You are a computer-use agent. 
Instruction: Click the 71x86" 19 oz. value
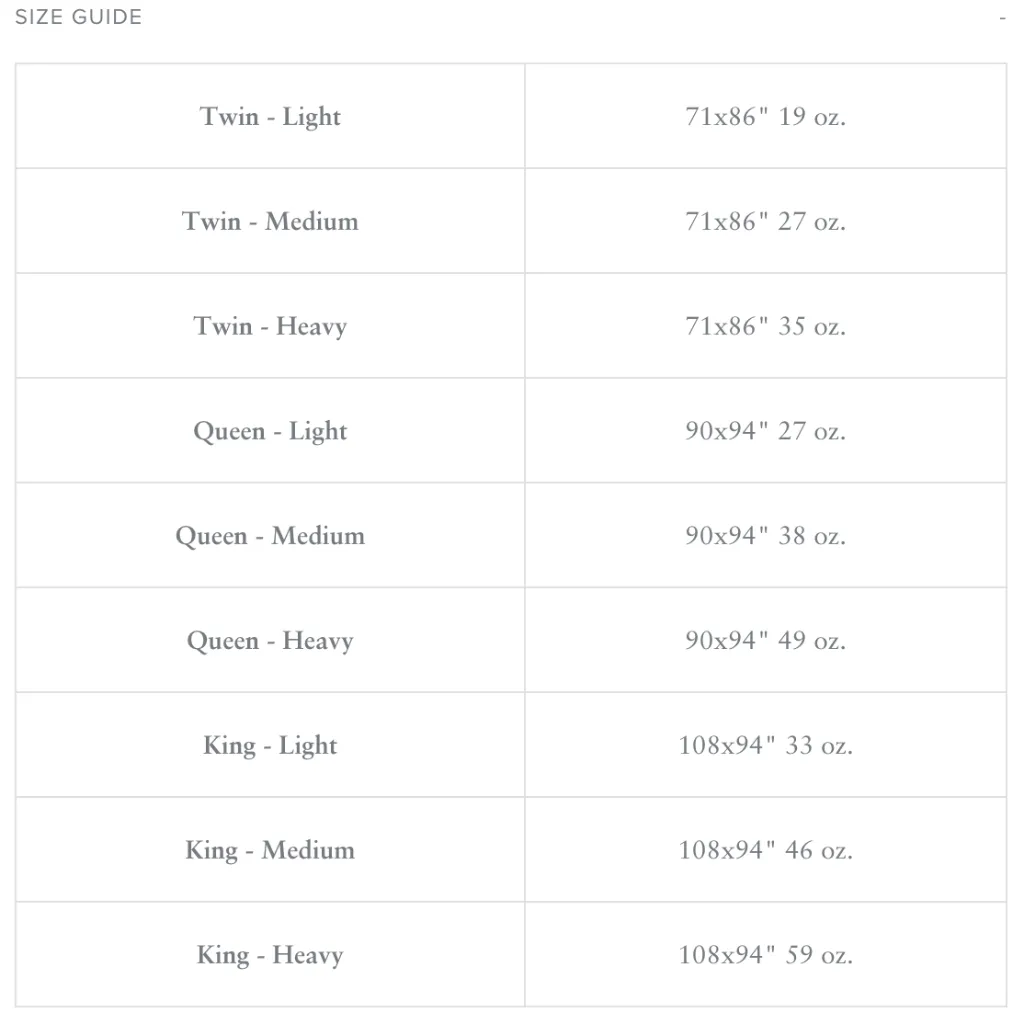point(765,117)
